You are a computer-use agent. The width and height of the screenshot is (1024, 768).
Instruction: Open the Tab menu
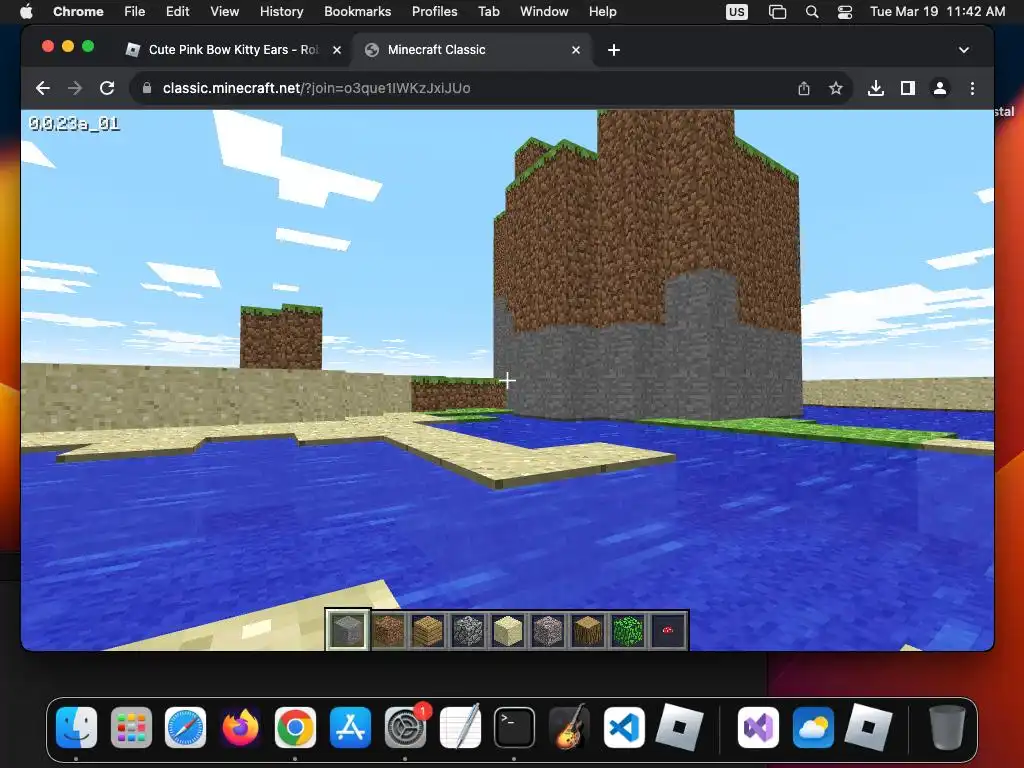[489, 12]
